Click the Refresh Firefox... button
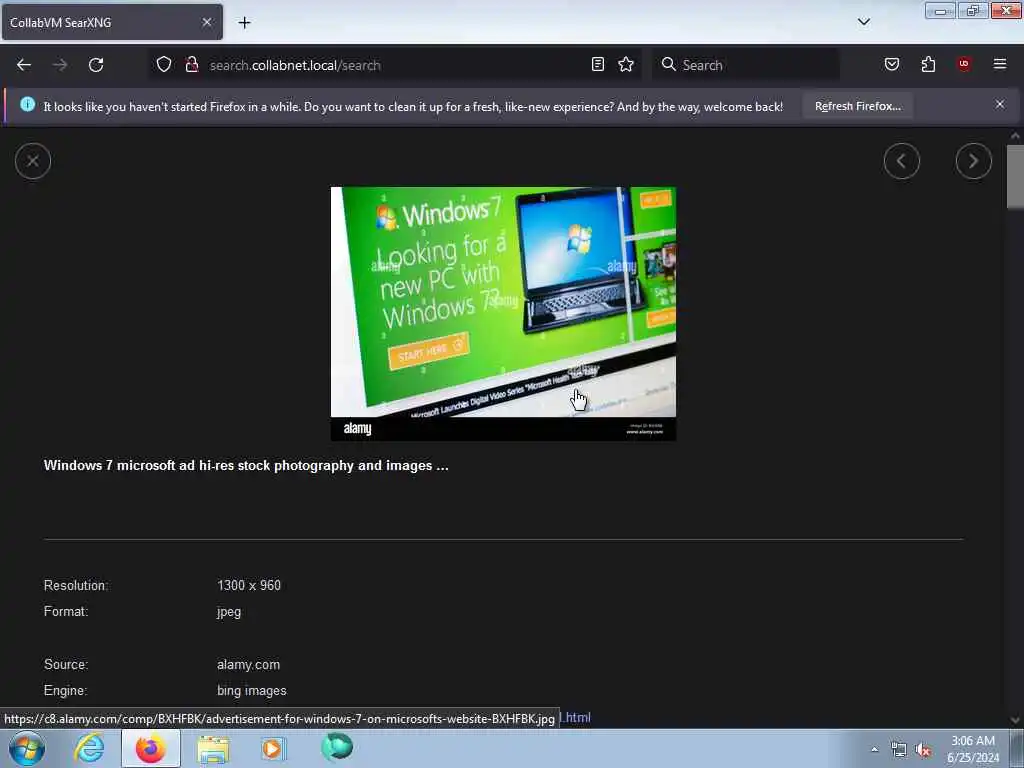 (857, 106)
